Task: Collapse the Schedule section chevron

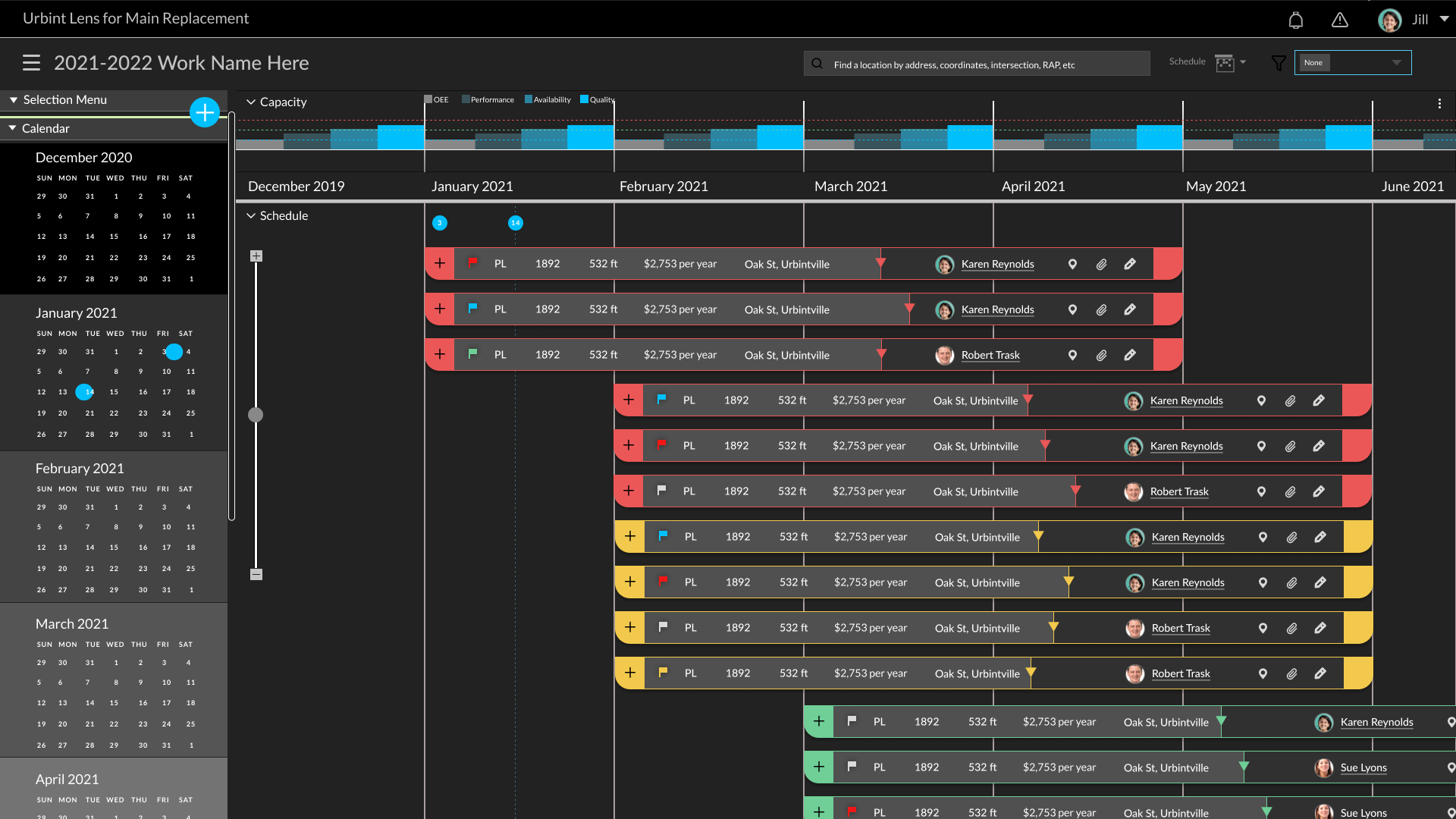Action: click(x=251, y=215)
